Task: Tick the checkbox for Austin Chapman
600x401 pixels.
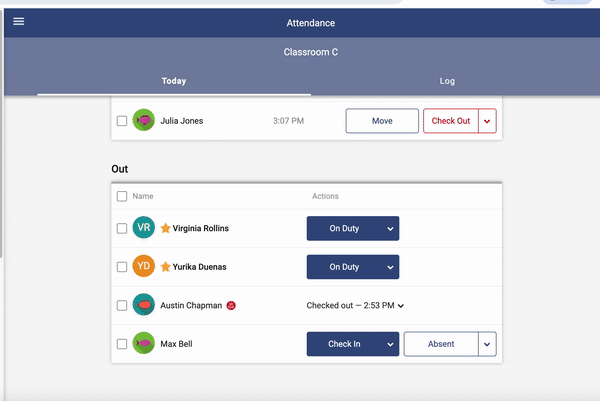Action: click(122, 305)
